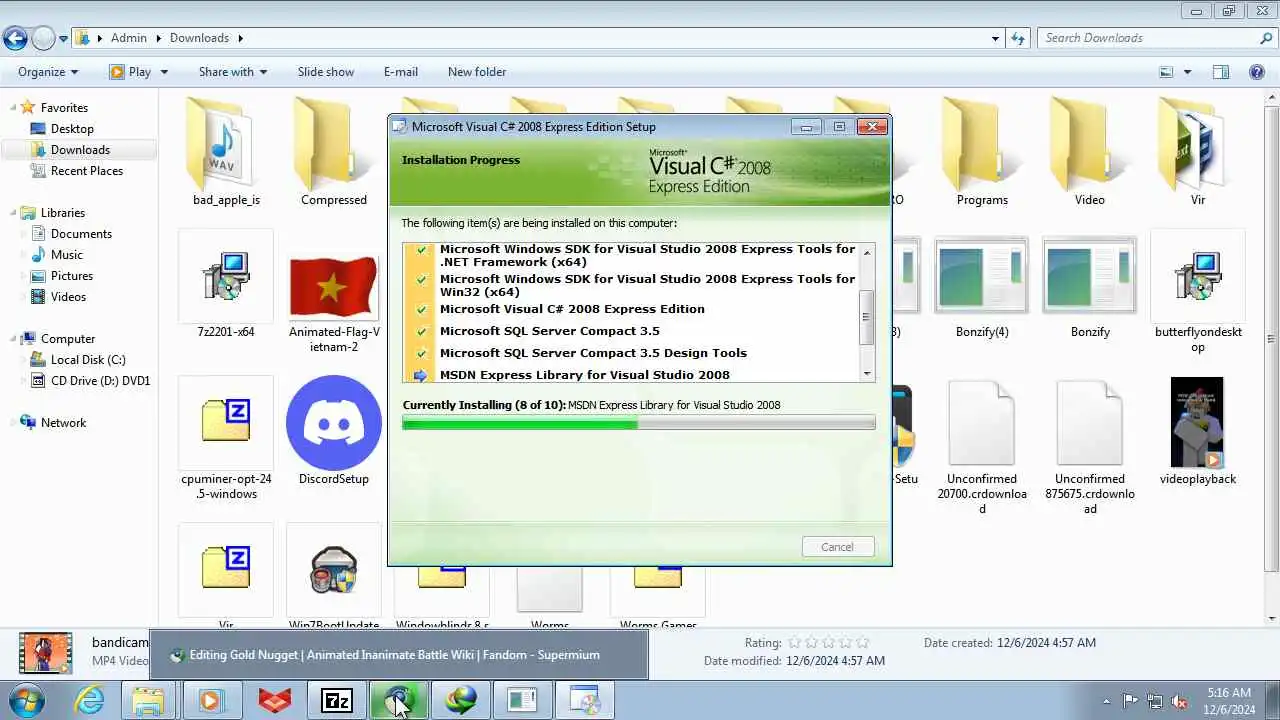Viewport: 1280px width, 720px height.
Task: Open the installer setup taskbar icon
Action: 585,700
